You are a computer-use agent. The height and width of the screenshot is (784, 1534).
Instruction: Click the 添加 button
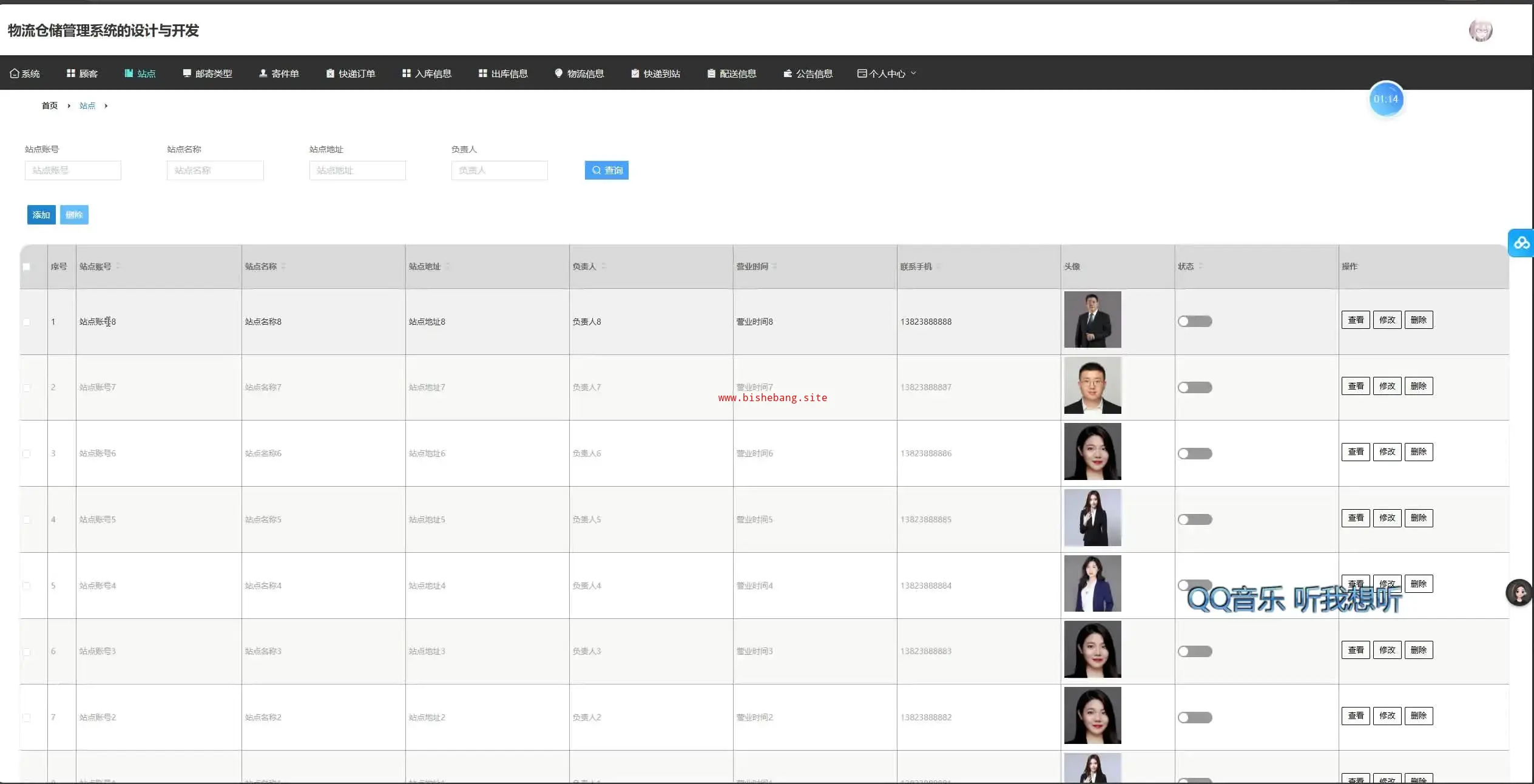[x=41, y=215]
